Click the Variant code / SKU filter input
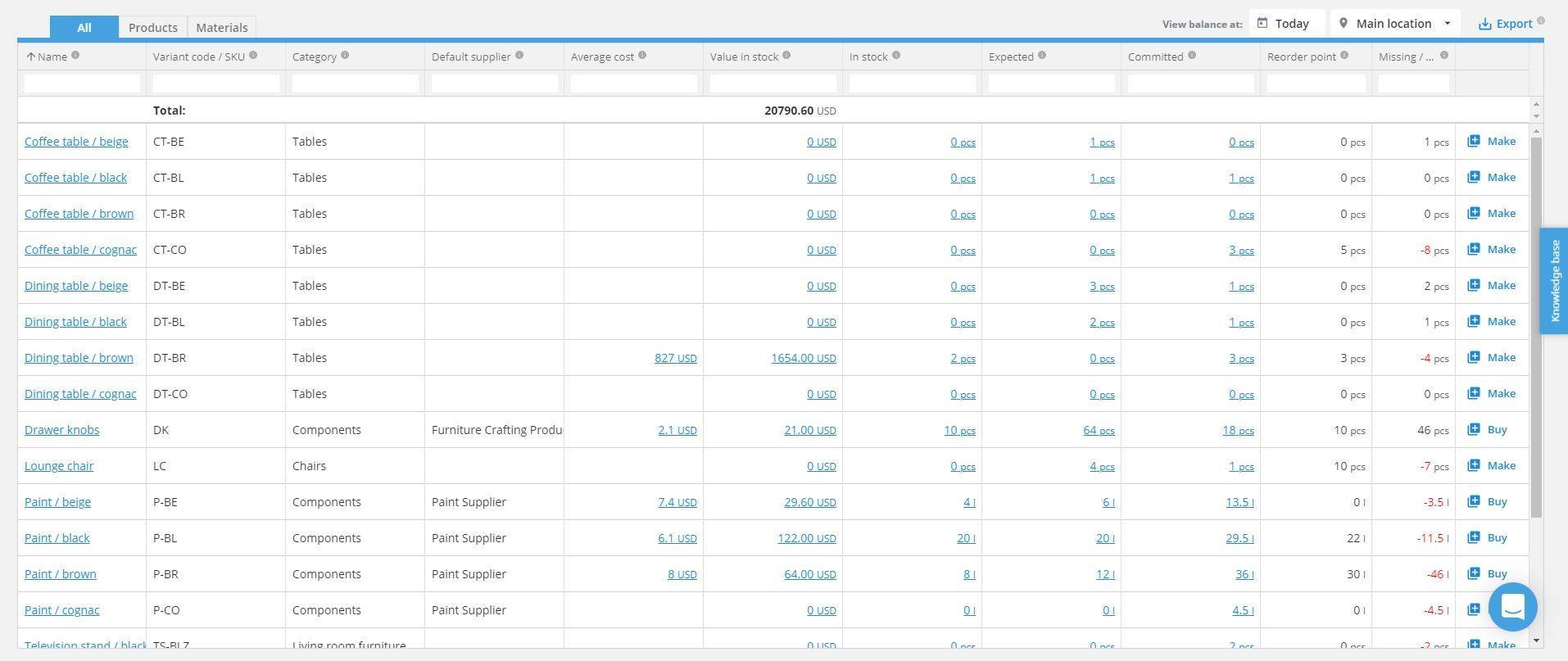This screenshot has width=1568, height=661. [x=215, y=83]
